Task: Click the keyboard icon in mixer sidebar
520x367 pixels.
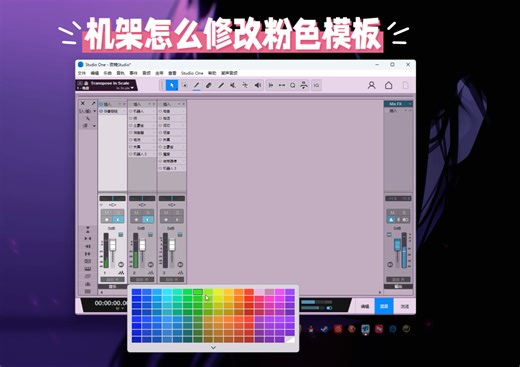Action: (88, 269)
